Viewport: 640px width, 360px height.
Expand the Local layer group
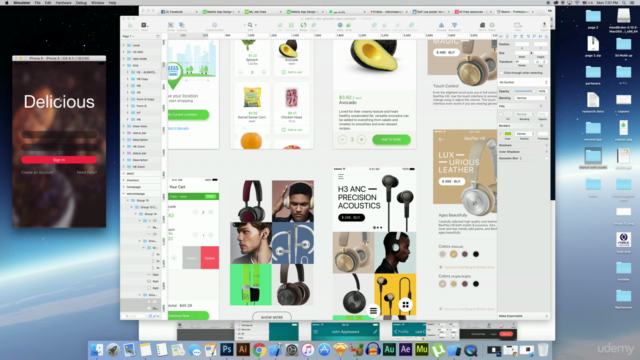(x=124, y=45)
